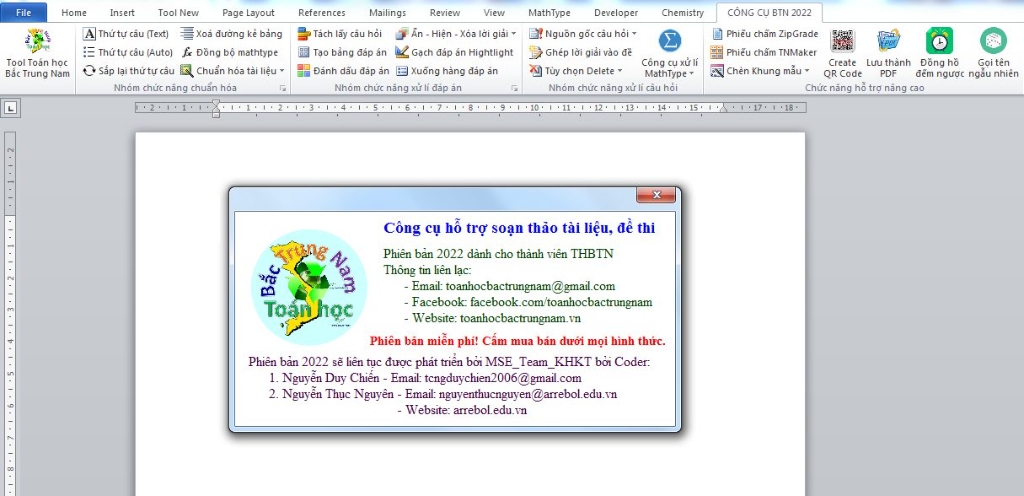This screenshot has height=496, width=1024.
Task: Switch to the Chemistry tab
Action: click(682, 12)
